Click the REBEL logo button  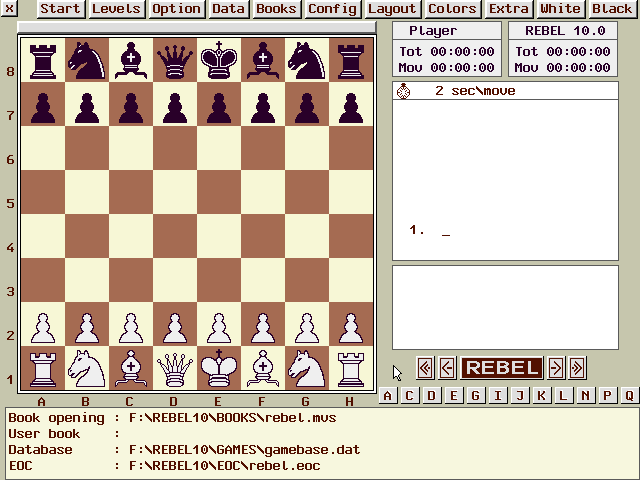click(x=502, y=368)
